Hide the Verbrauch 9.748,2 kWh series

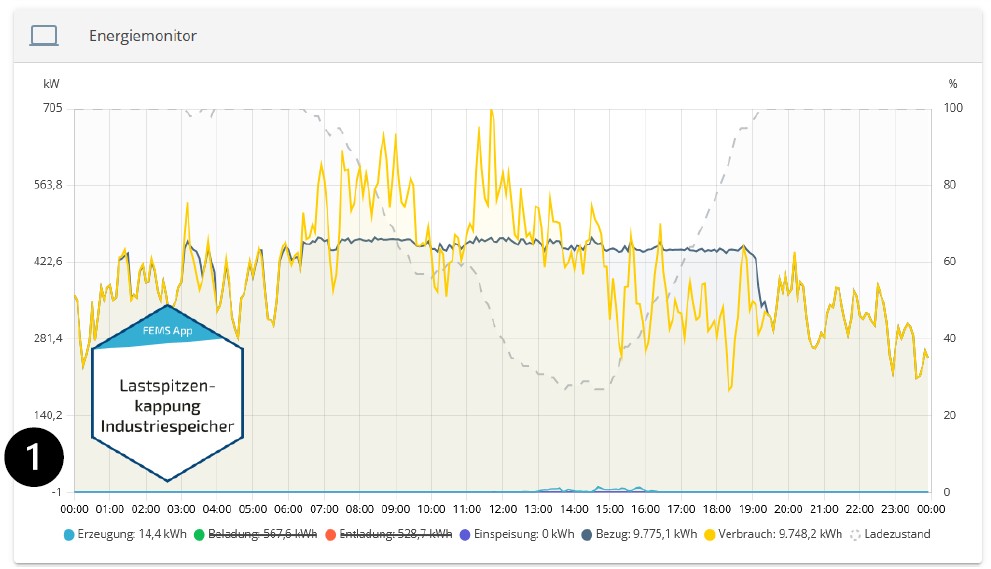(x=773, y=534)
